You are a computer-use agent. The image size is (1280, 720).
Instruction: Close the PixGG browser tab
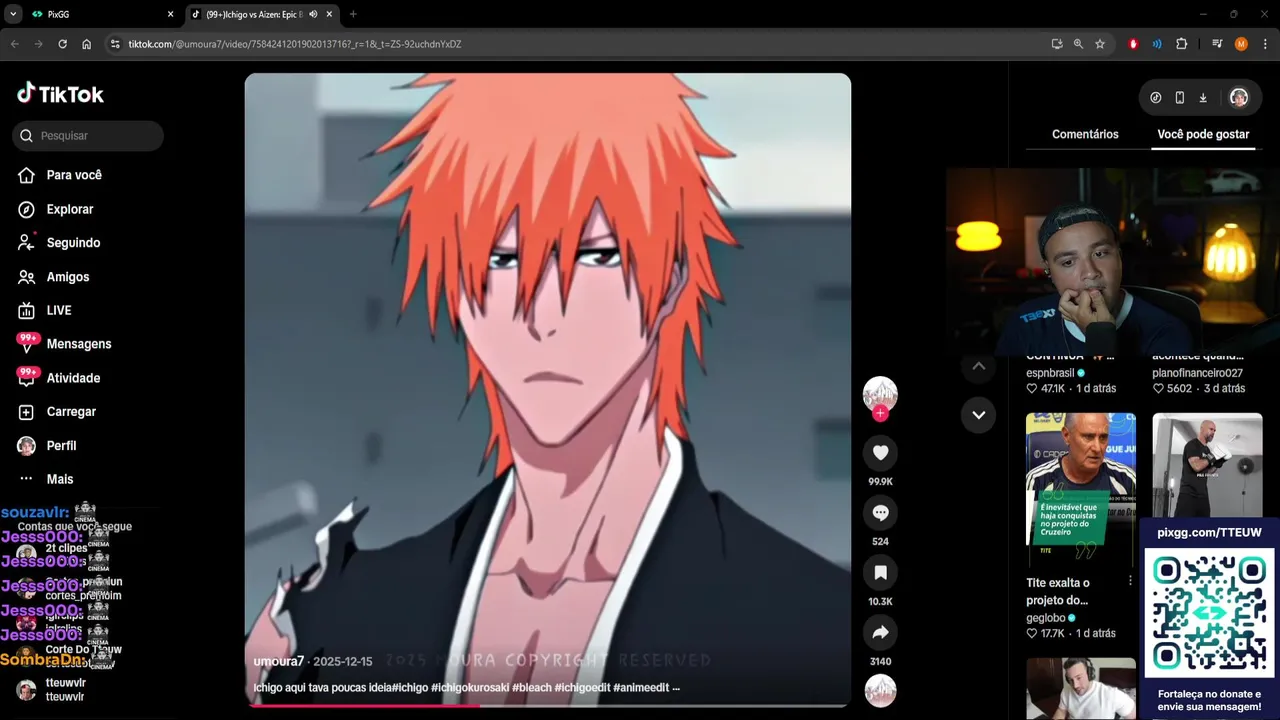(170, 14)
